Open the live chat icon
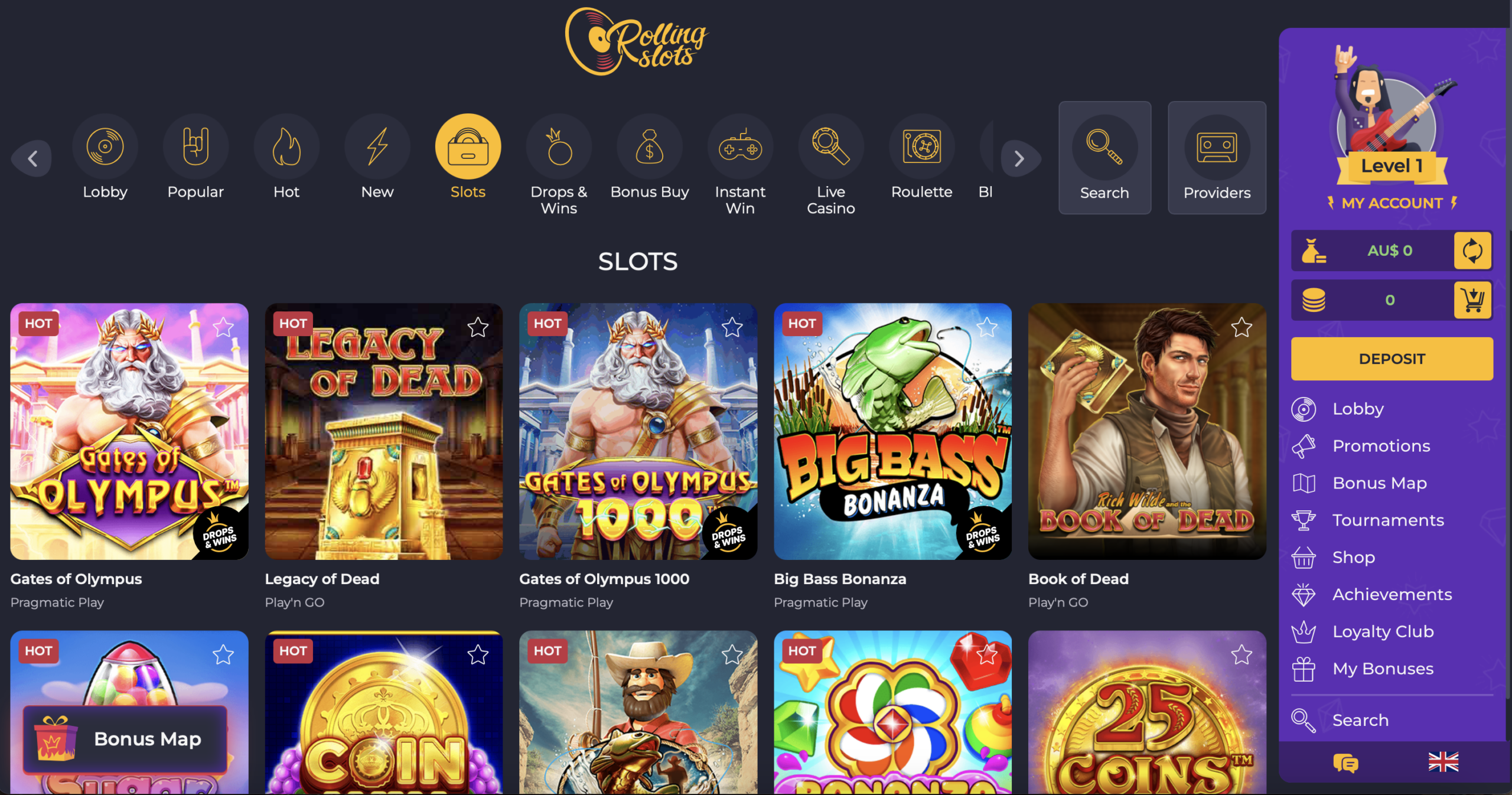1512x795 pixels. [1345, 763]
